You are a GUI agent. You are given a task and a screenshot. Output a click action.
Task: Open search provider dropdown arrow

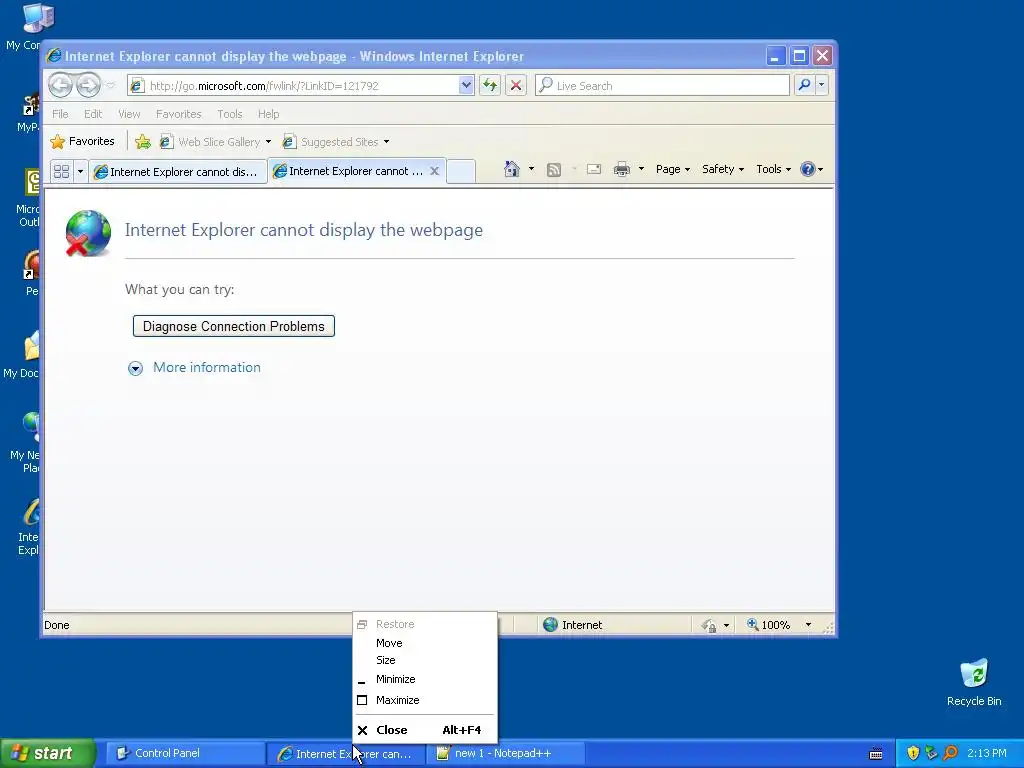822,85
